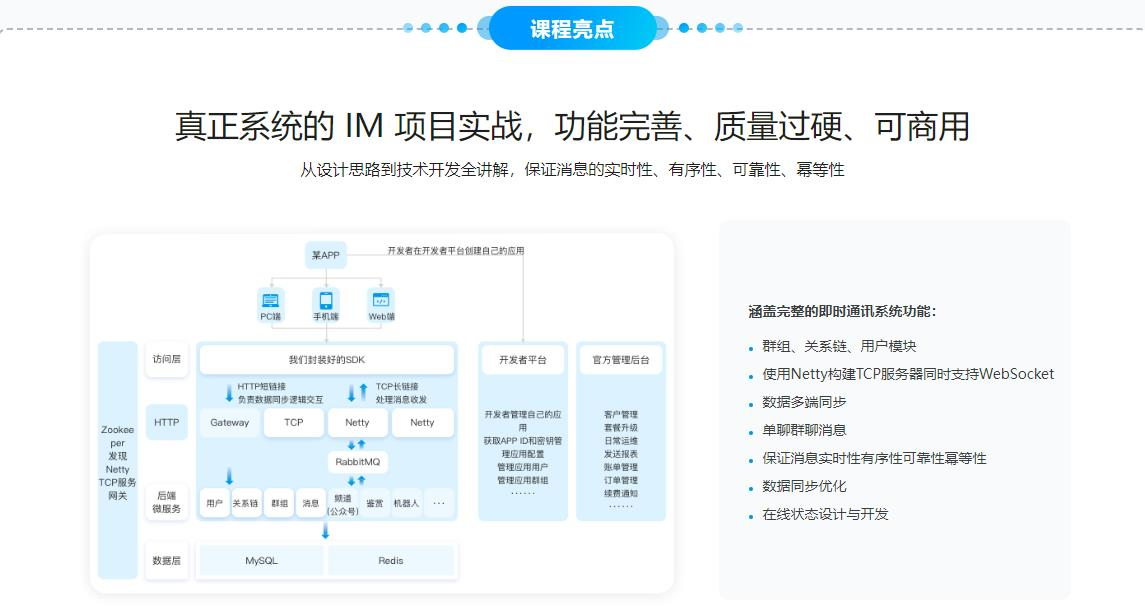Click the 在线状态设计与开发 bullet item
This screenshot has width=1145, height=612.
tap(825, 514)
